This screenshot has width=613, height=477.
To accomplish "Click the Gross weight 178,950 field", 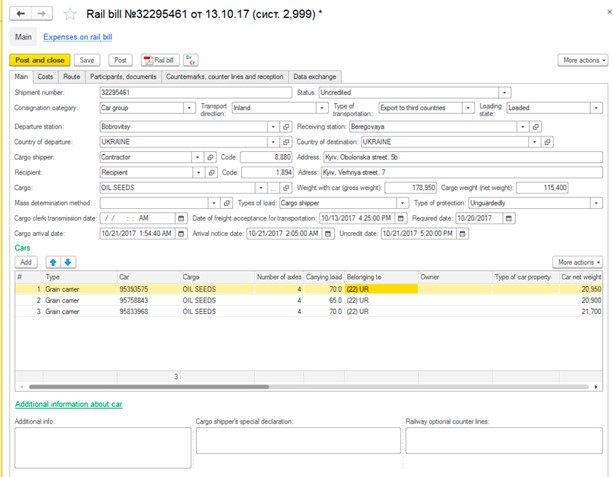I will coord(410,188).
